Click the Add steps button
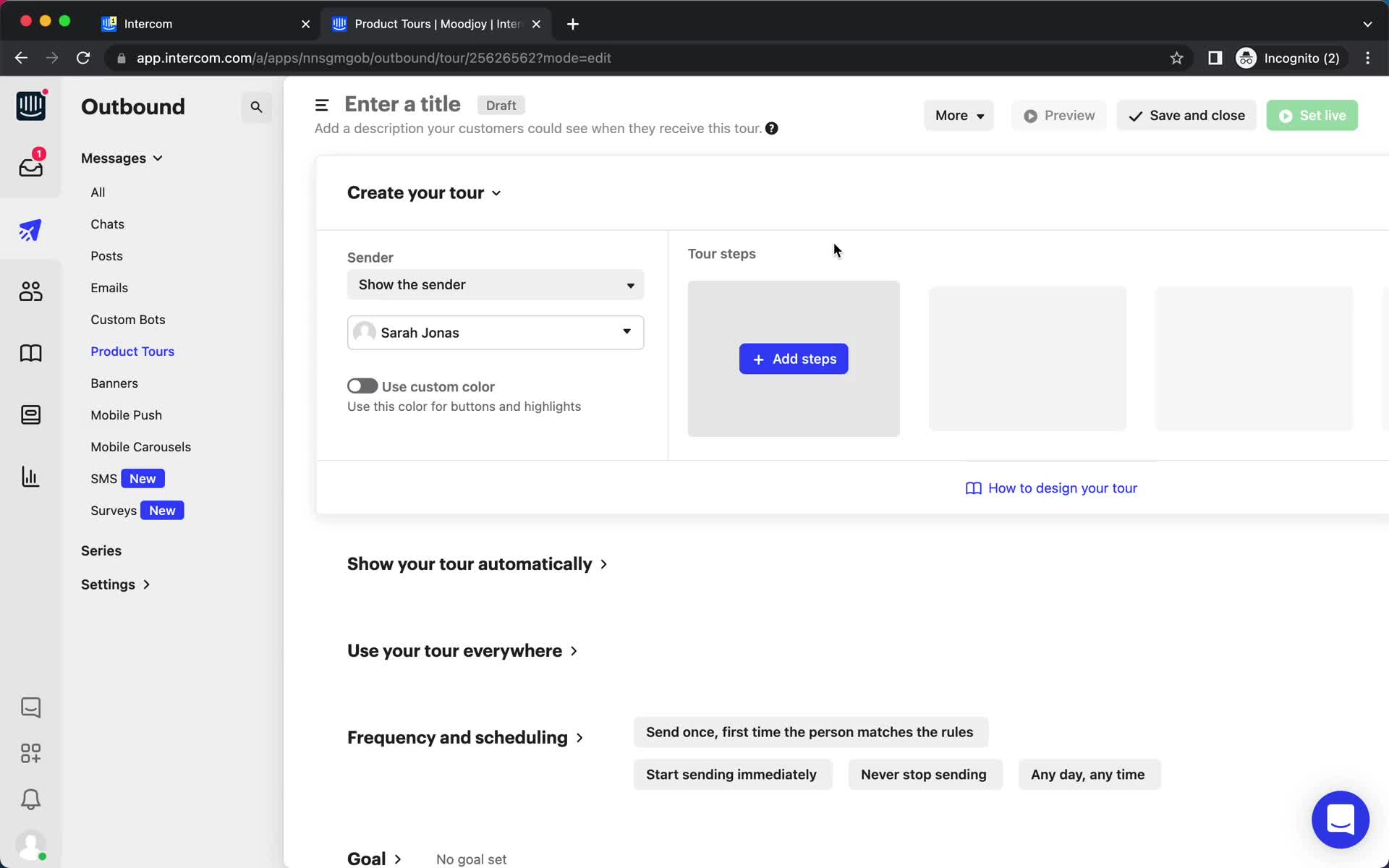The width and height of the screenshot is (1389, 868). [793, 358]
